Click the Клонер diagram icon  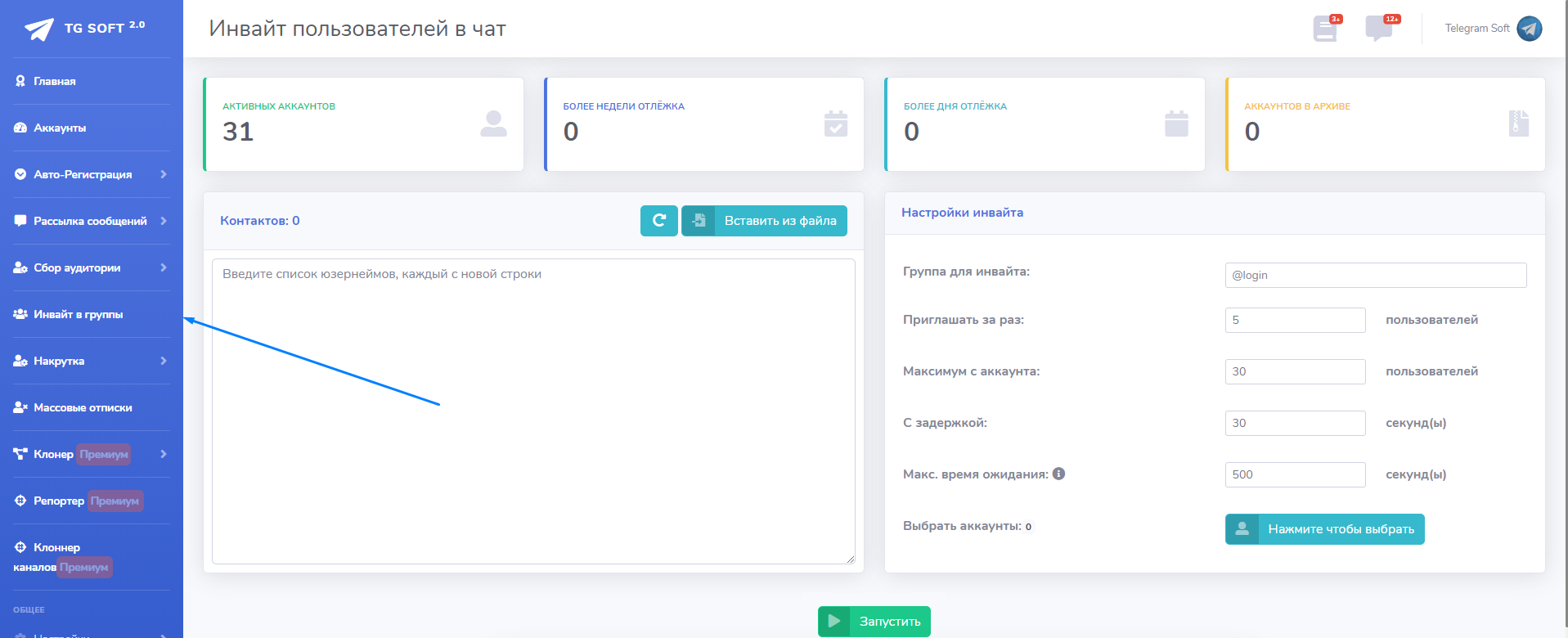[20, 454]
